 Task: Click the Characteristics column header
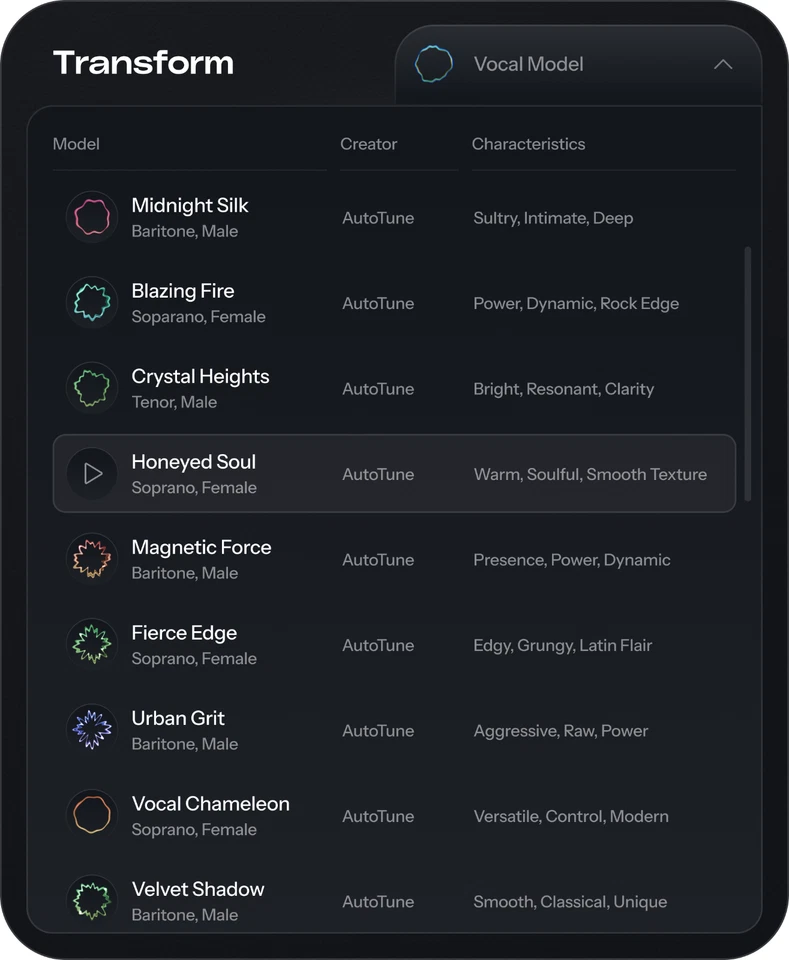tap(528, 144)
